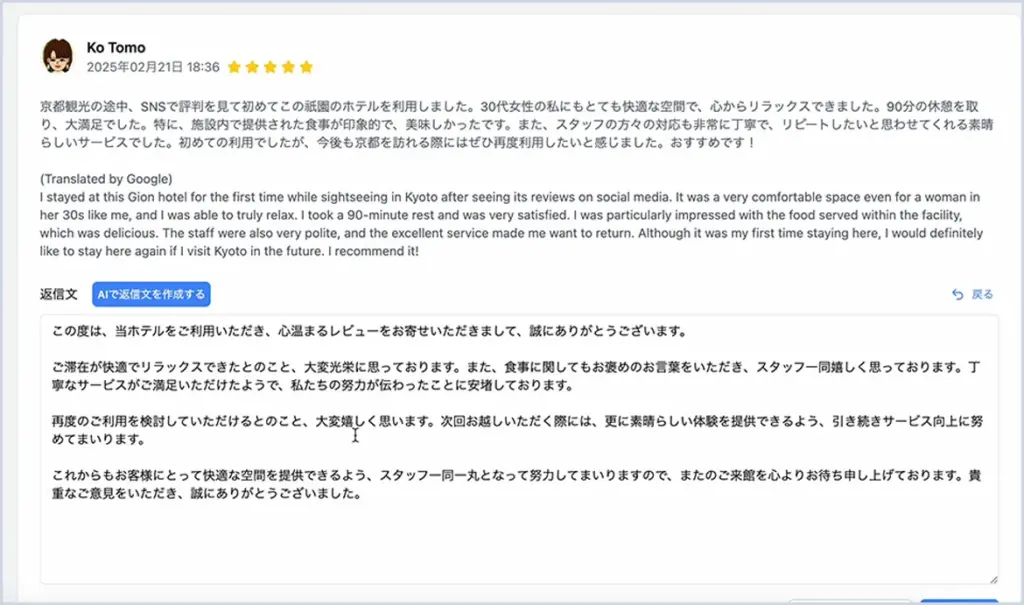Click the white outlined button at the bottom
This screenshot has width=1024, height=605.
850,601
